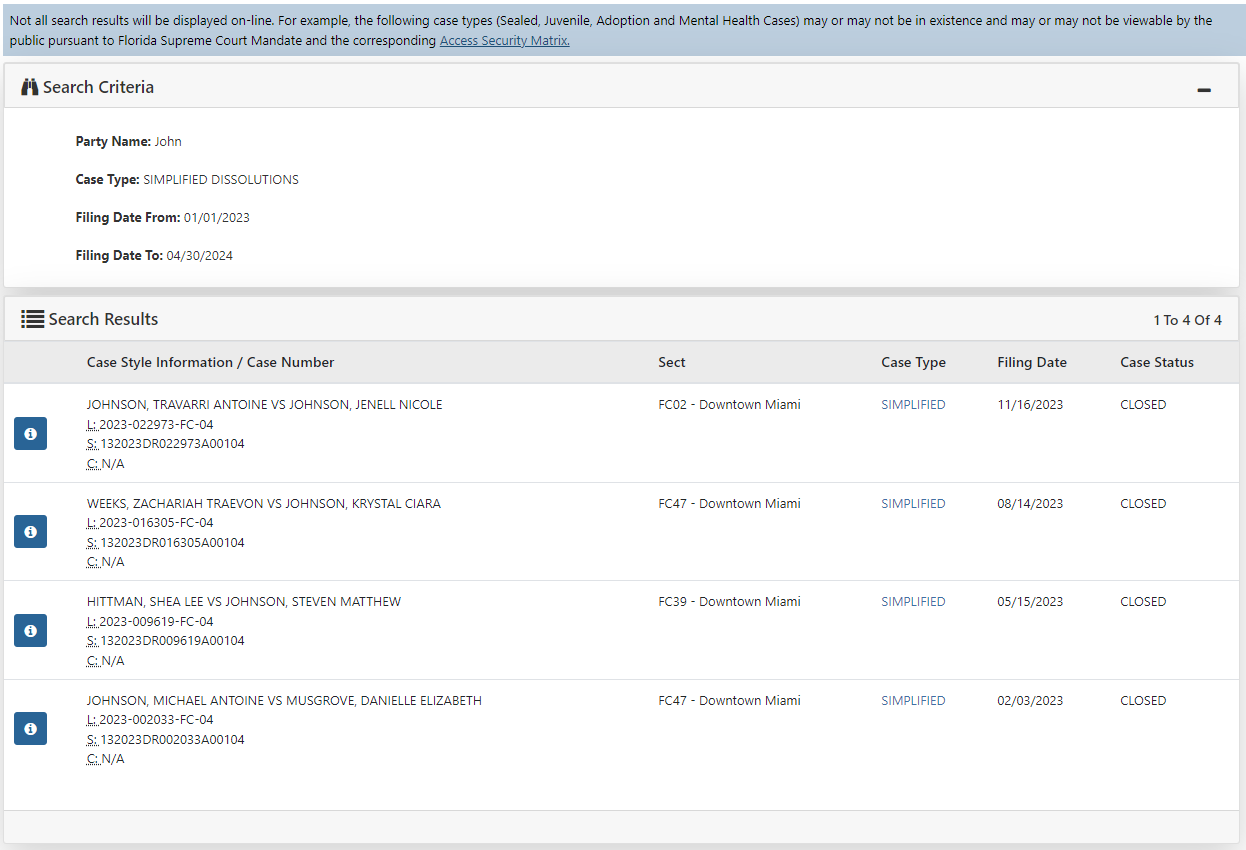
Task: Click filing date 11/16/2023
Action: pos(1030,405)
